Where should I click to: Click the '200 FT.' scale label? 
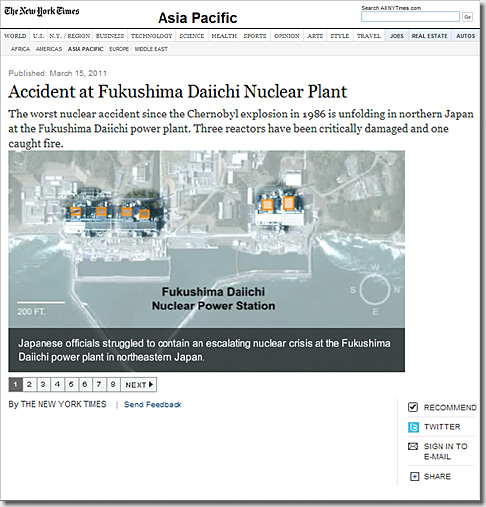tap(31, 312)
